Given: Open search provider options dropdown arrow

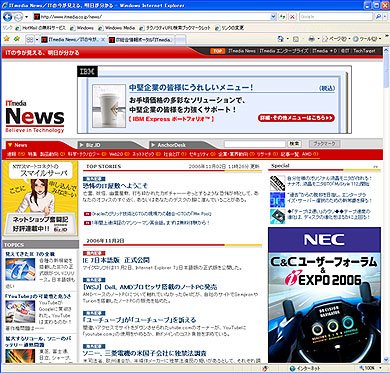Looking at the screenshot, I should click(x=385, y=16).
